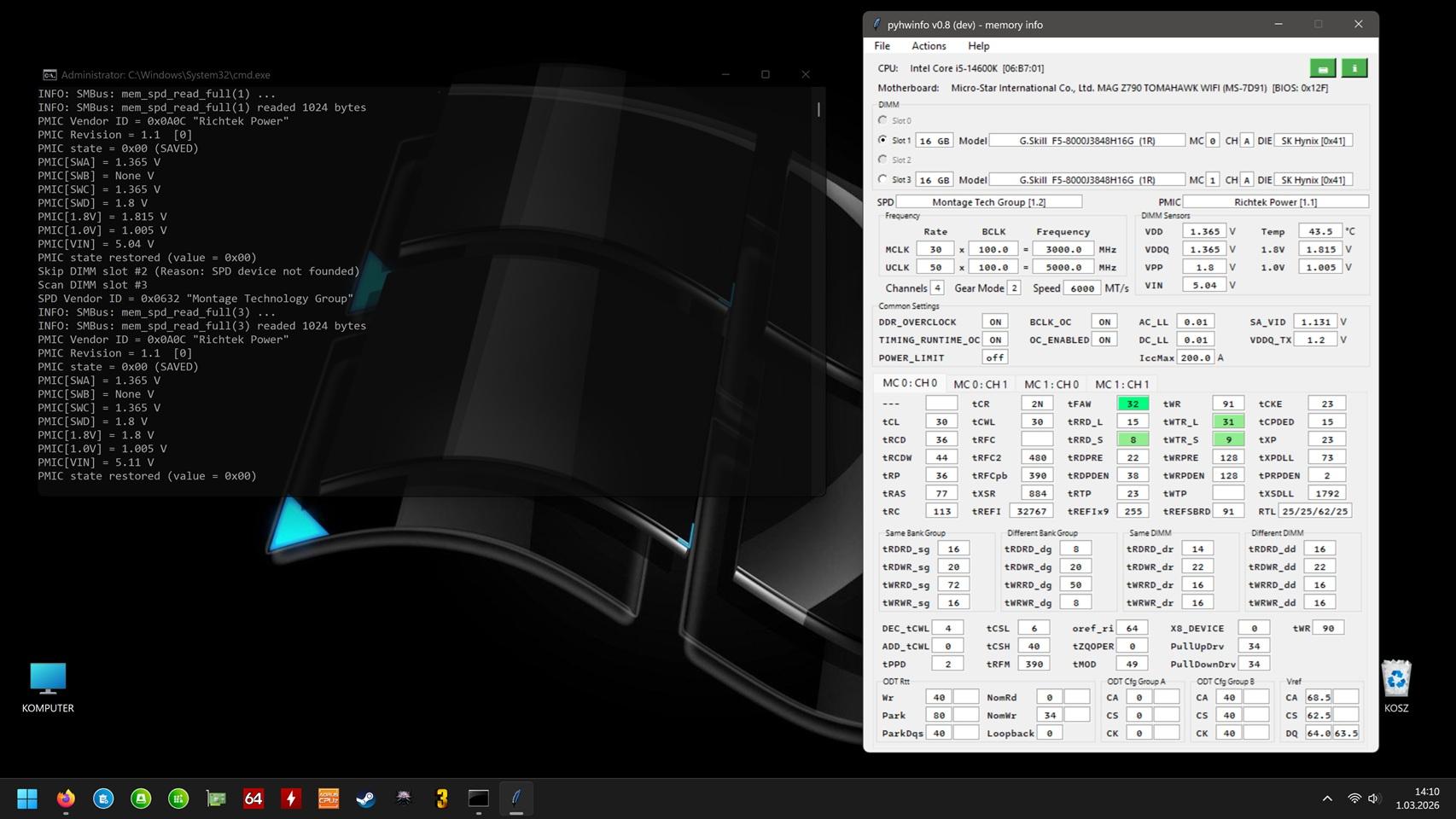
Task: Open the File menu
Action: tap(882, 46)
